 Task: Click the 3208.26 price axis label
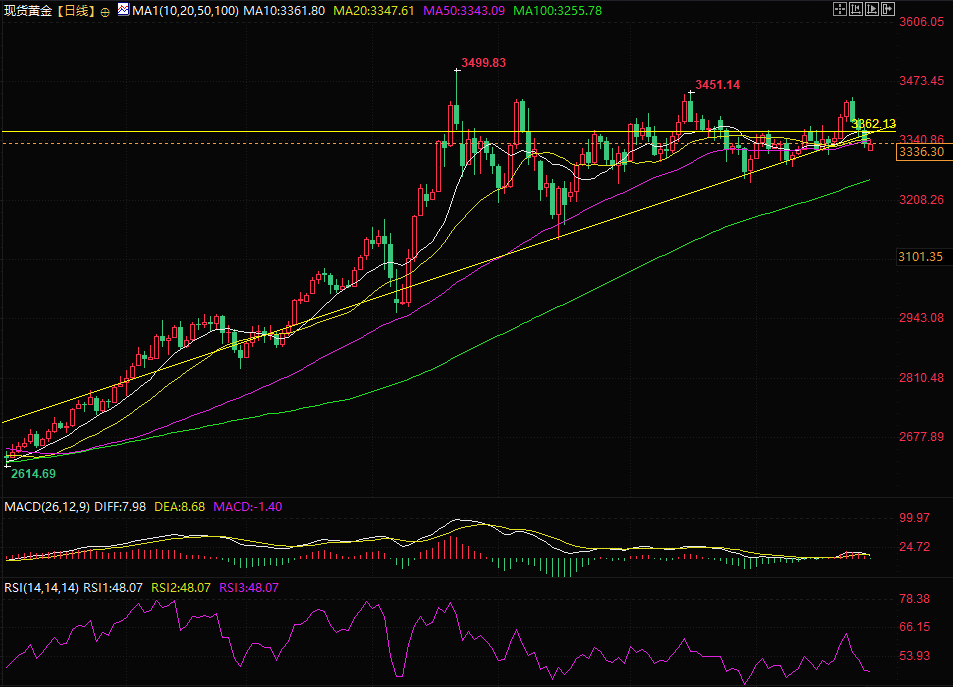tap(921, 200)
